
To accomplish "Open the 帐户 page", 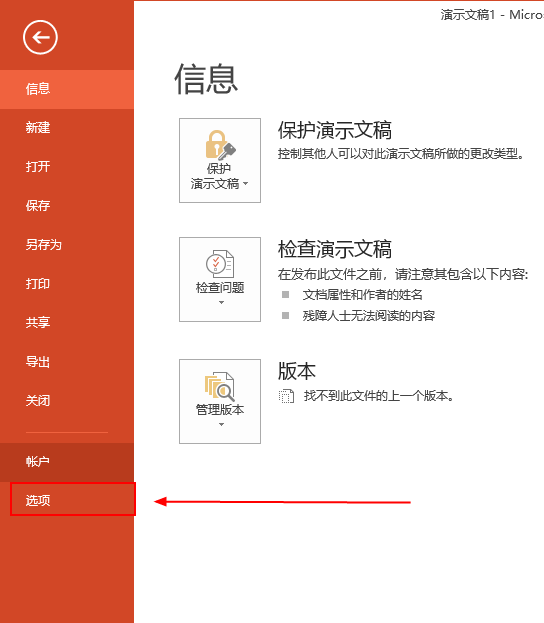I will coord(67,462).
